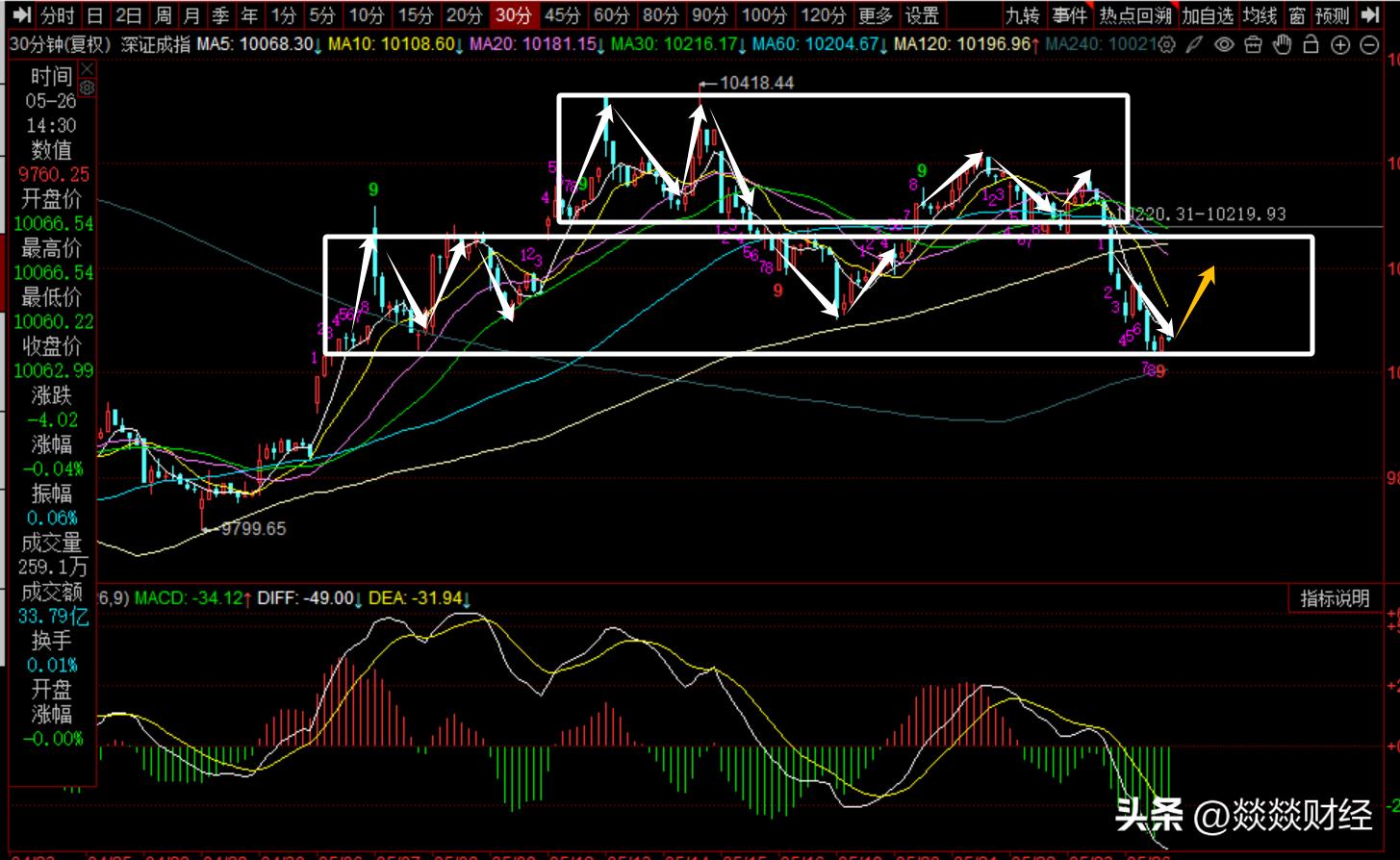The width and height of the screenshot is (1400, 860).
Task: Zoom out with the minus circle icon
Action: (x=1370, y=46)
